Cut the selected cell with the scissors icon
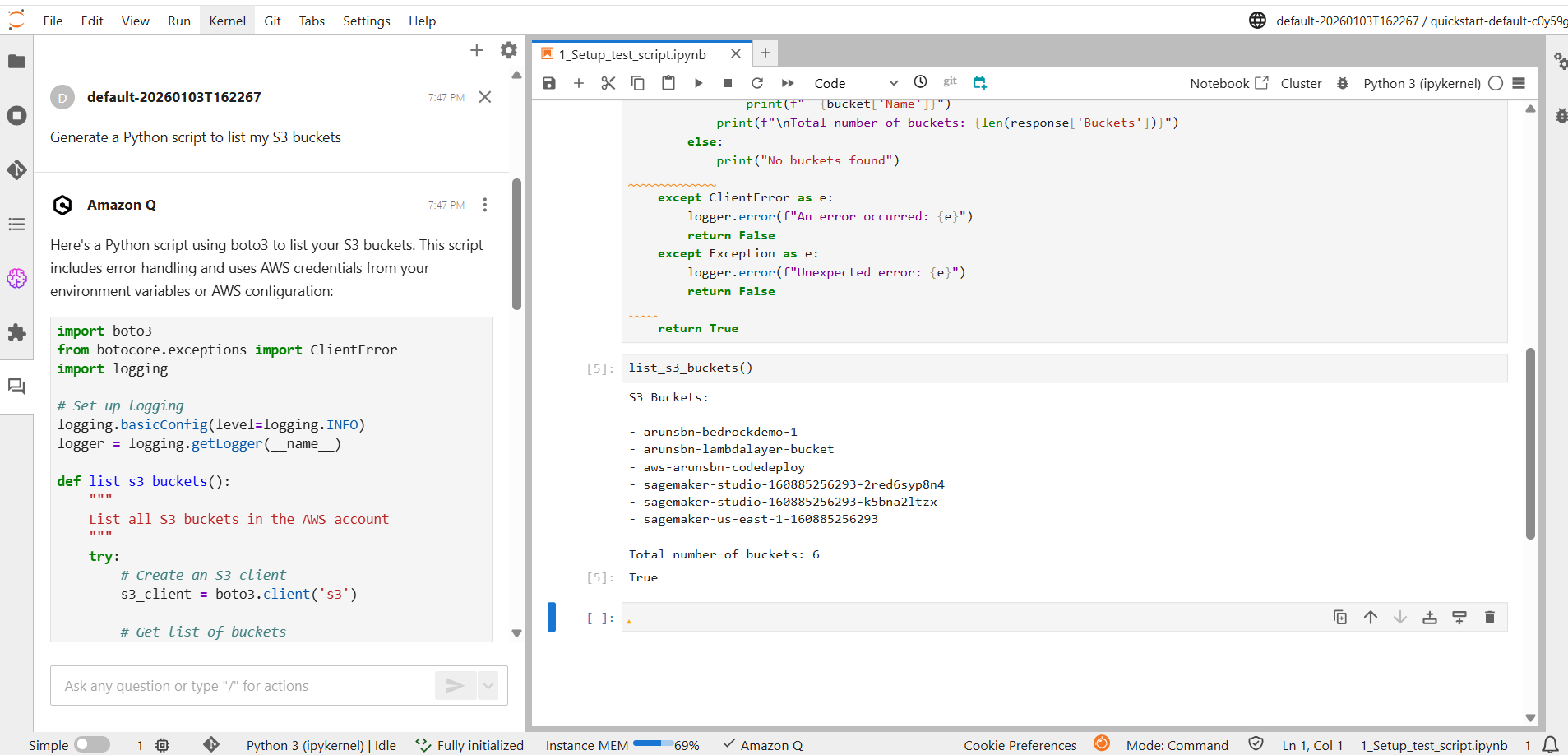1568x755 pixels. coord(608,82)
